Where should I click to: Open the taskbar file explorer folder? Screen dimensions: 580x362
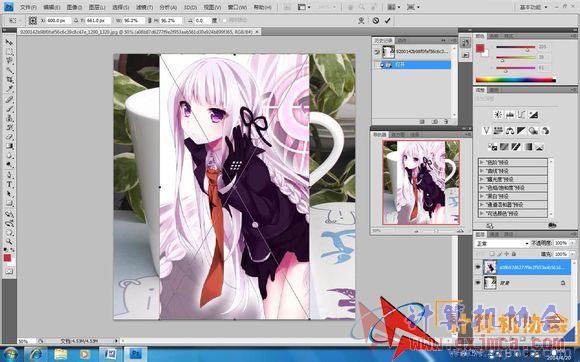pyautogui.click(x=61, y=354)
